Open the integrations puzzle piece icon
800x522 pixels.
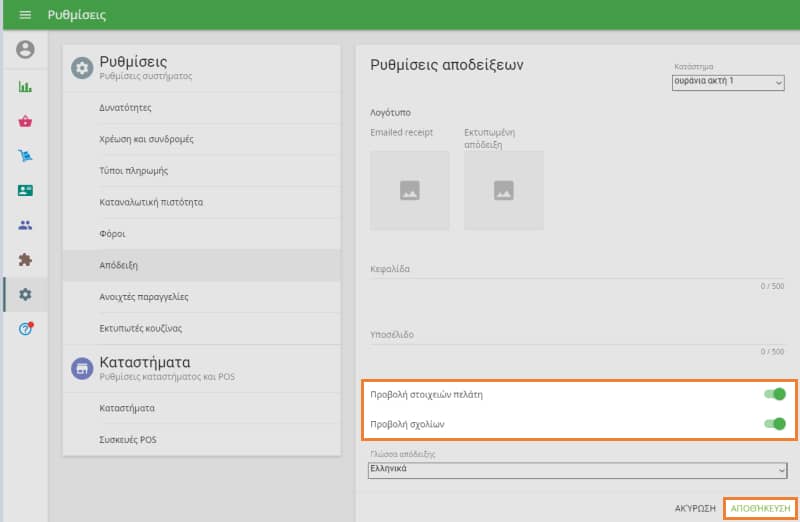25,260
